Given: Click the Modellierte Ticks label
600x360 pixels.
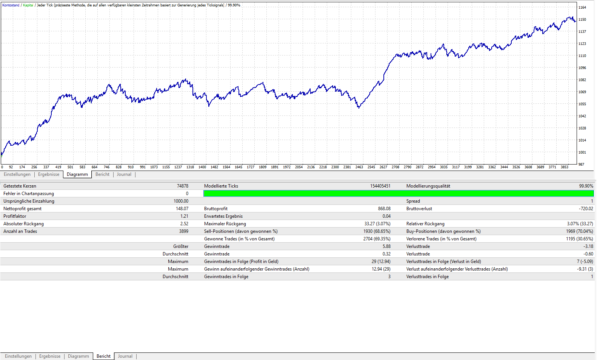Looking at the screenshot, I should (221, 186).
